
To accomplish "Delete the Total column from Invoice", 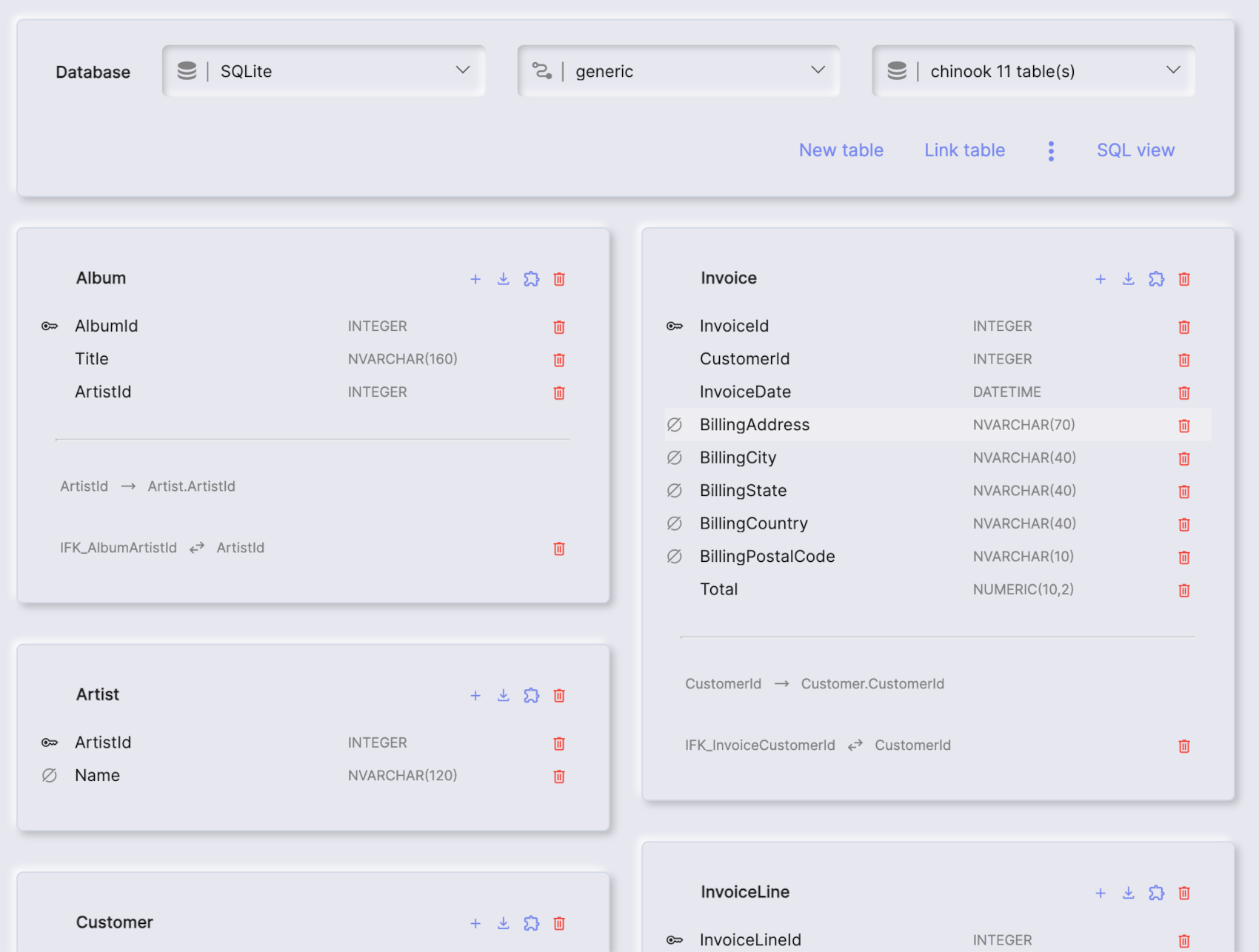I will [1184, 590].
